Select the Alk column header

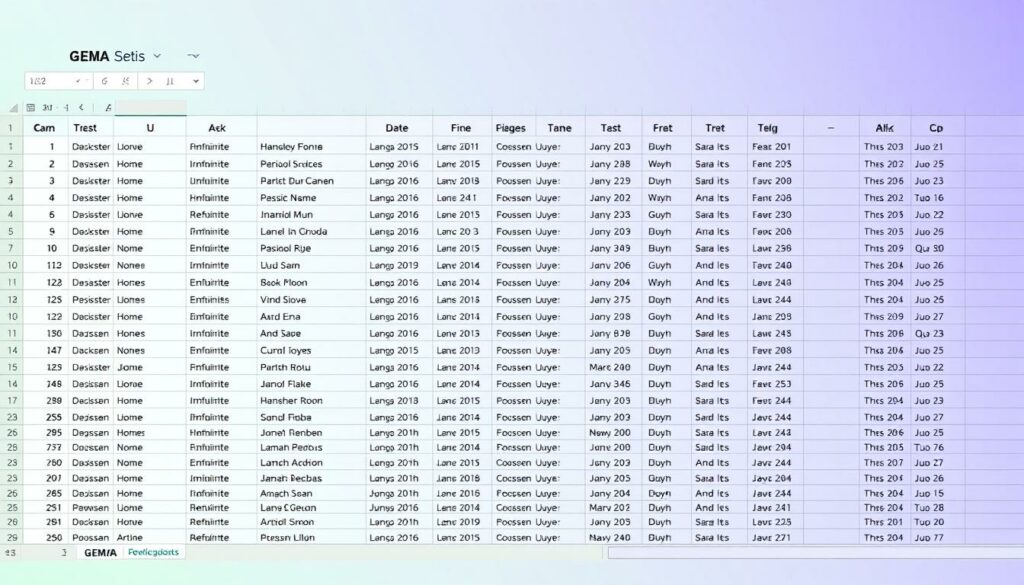885,128
